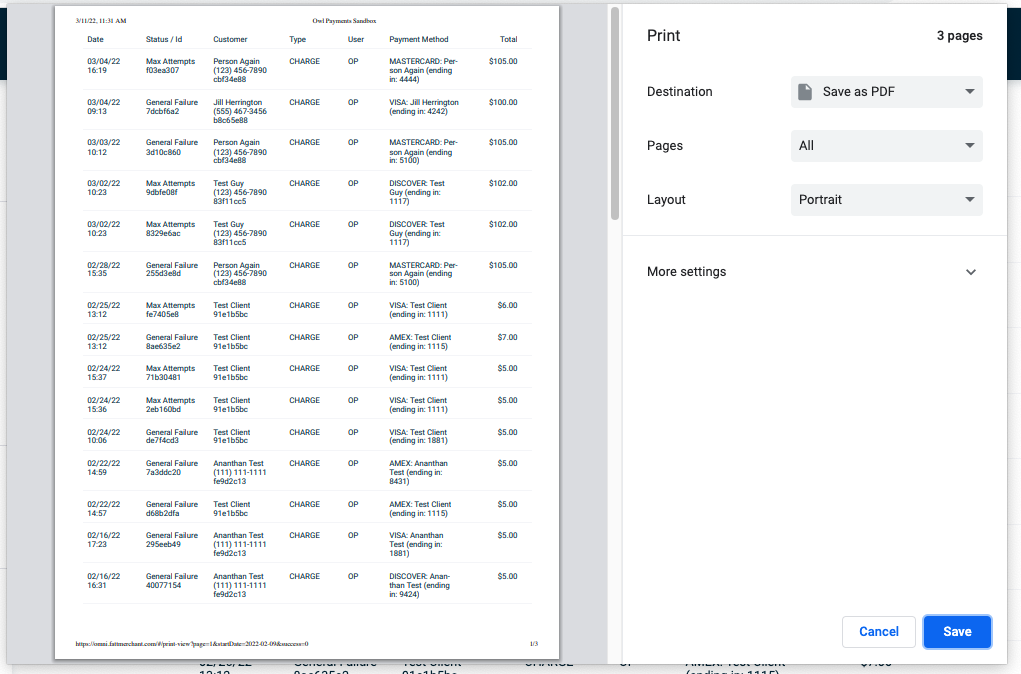Click the PDF document icon in Destination
Screen dimensions: 1021x674
[x=805, y=92]
